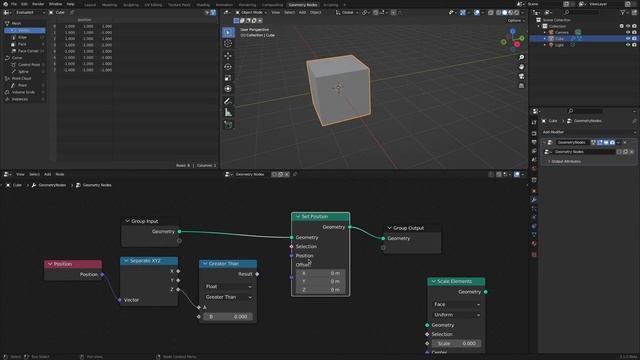Toggle modifier show in render button
Viewport: 640px width, 360px height.
pos(612,142)
